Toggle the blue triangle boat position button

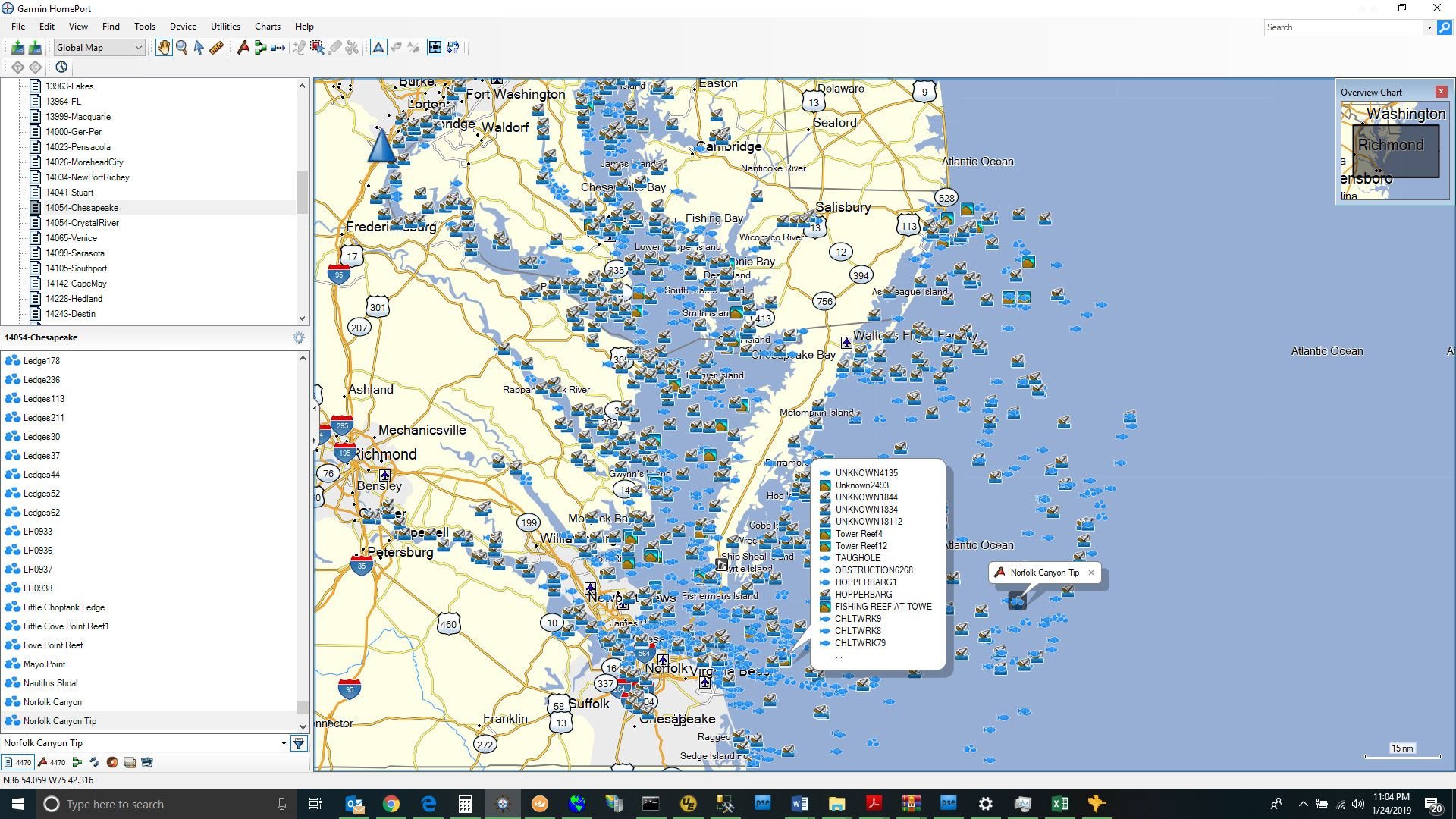pos(378,48)
